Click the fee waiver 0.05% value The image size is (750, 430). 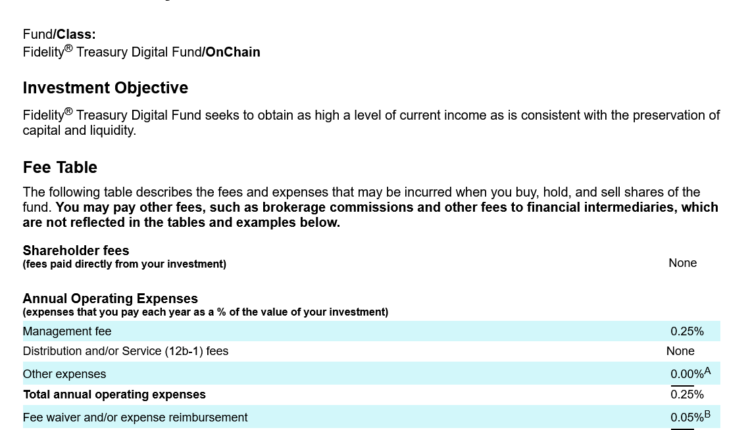coord(688,417)
